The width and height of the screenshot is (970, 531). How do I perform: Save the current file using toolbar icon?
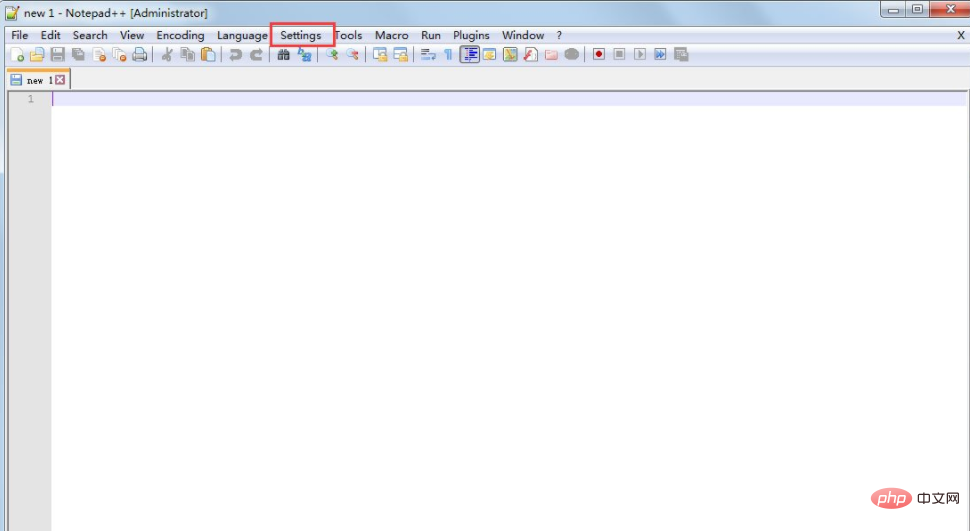(58, 54)
